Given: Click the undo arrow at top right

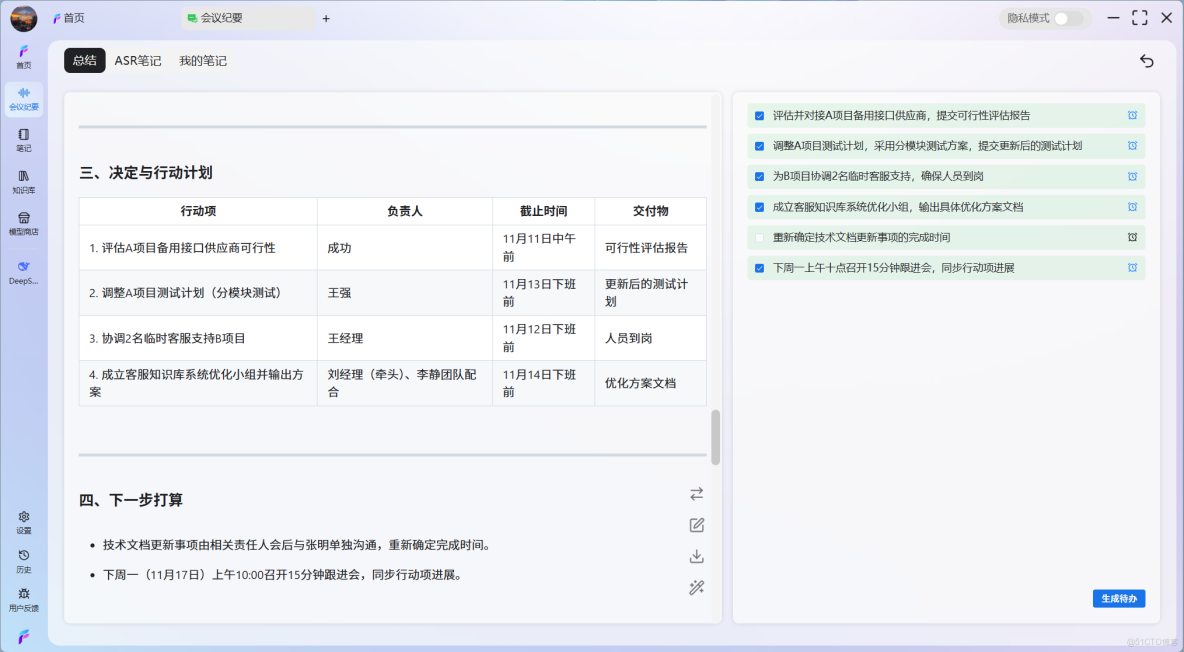Looking at the screenshot, I should tap(1146, 60).
